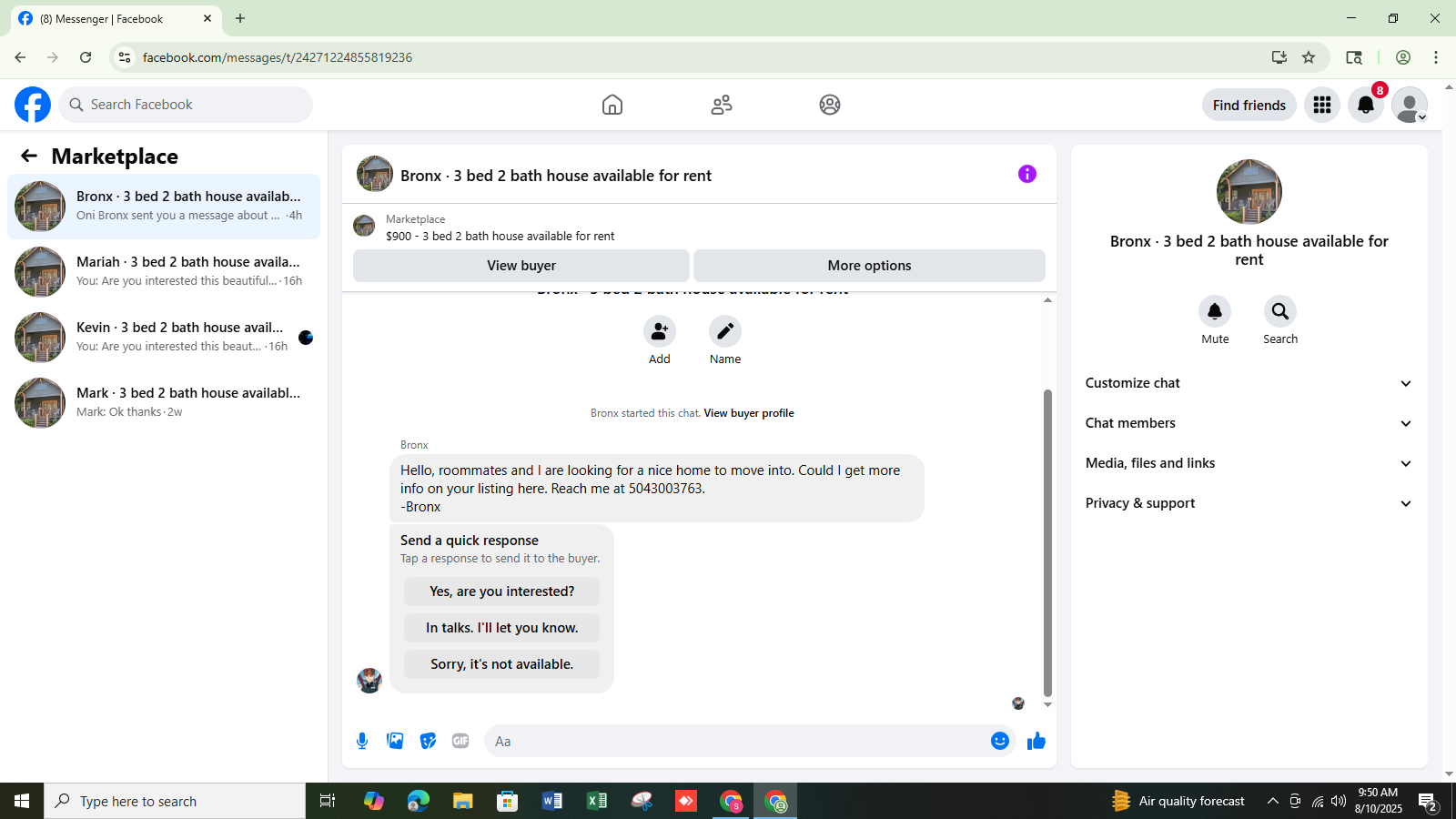The image size is (1456, 819).
Task: Send a voice clip microphone icon
Action: pyautogui.click(x=362, y=741)
